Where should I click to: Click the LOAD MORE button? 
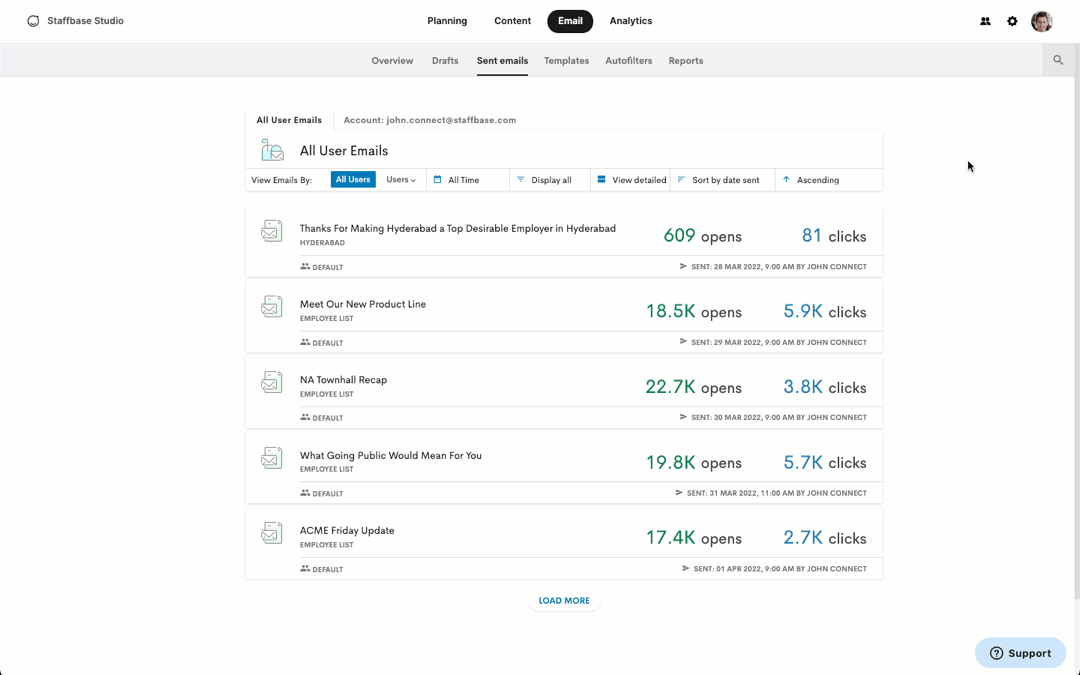point(564,601)
